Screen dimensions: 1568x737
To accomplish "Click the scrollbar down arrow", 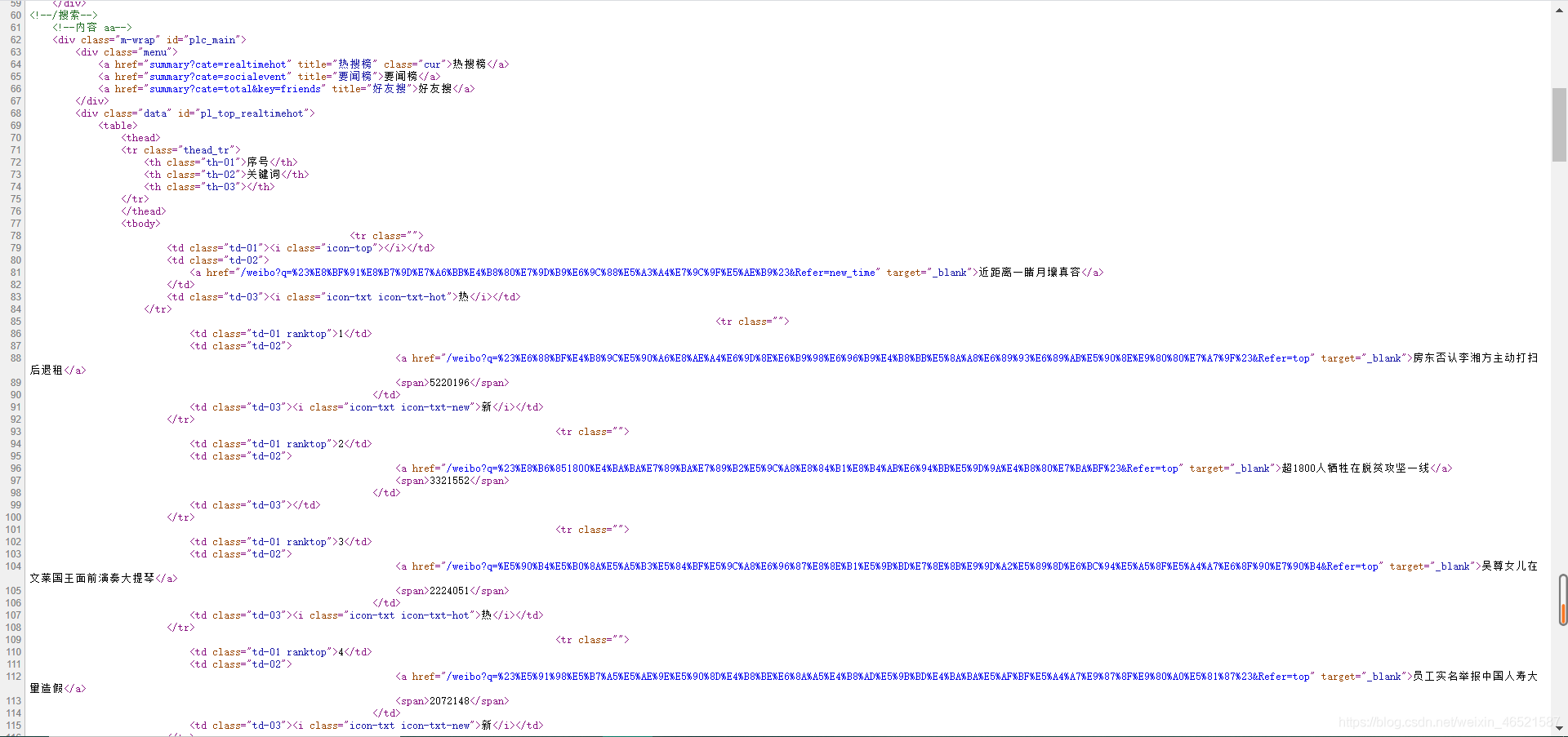I will (1559, 728).
